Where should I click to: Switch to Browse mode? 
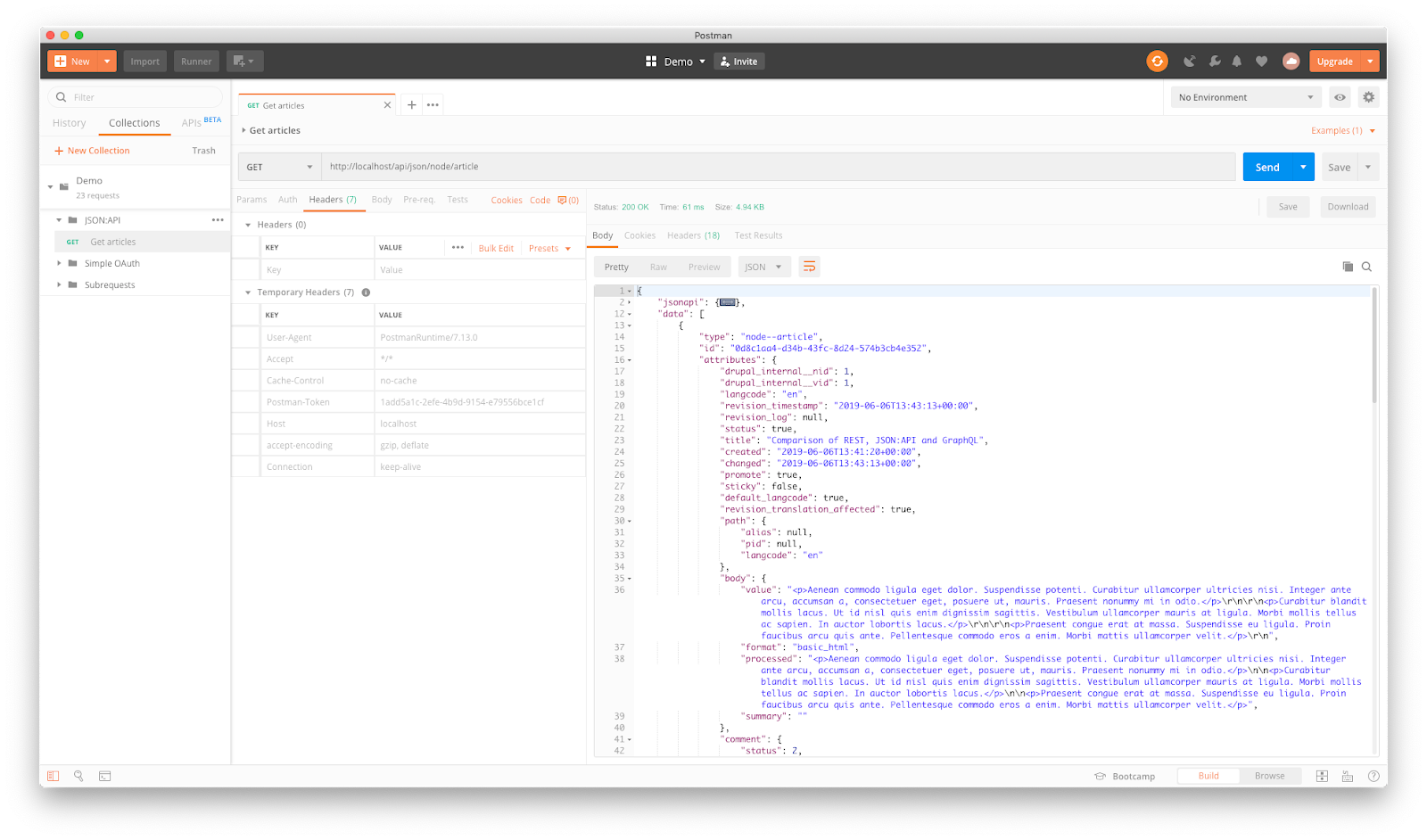[x=1270, y=776]
